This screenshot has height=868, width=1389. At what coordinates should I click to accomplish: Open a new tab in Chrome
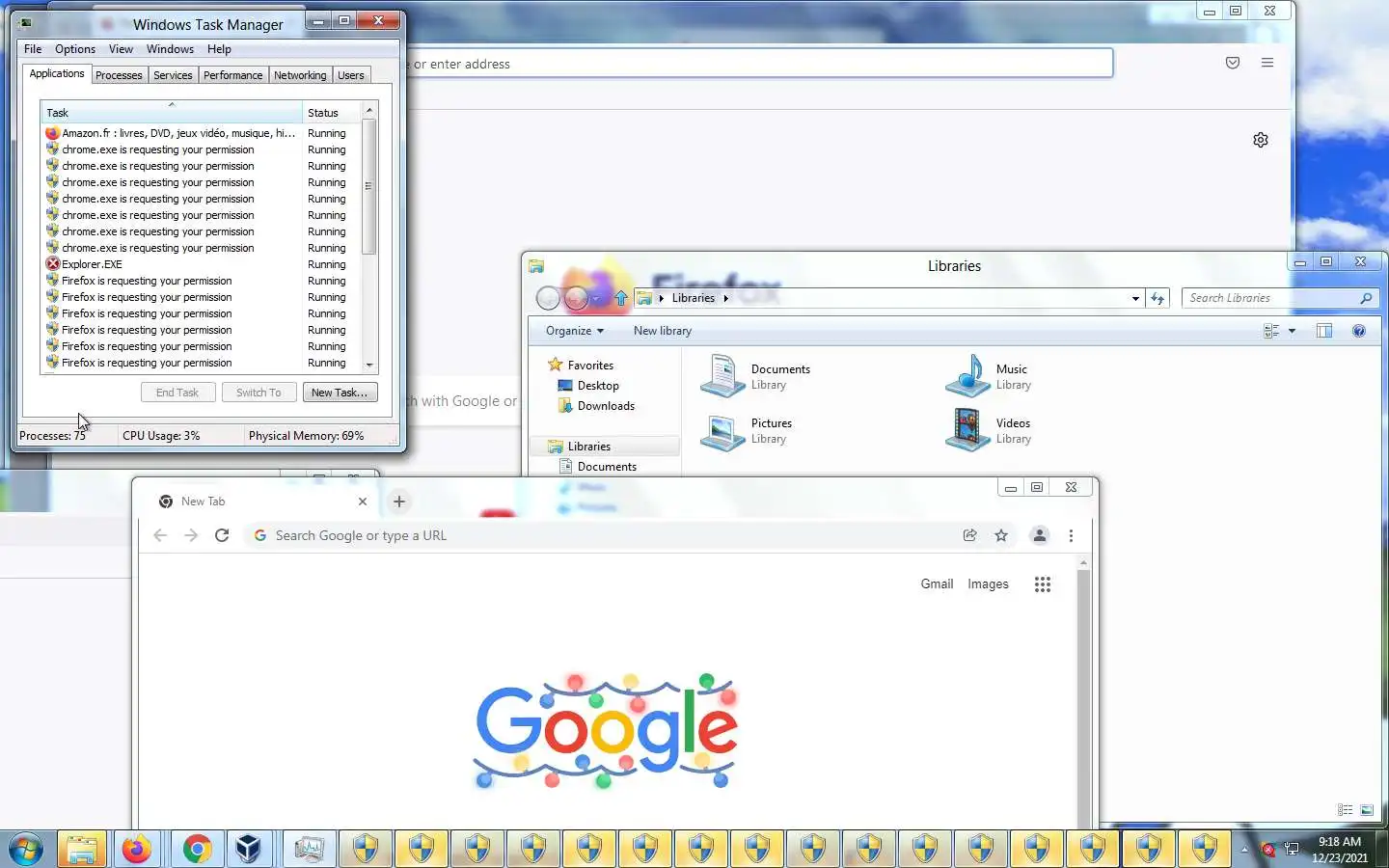399,502
